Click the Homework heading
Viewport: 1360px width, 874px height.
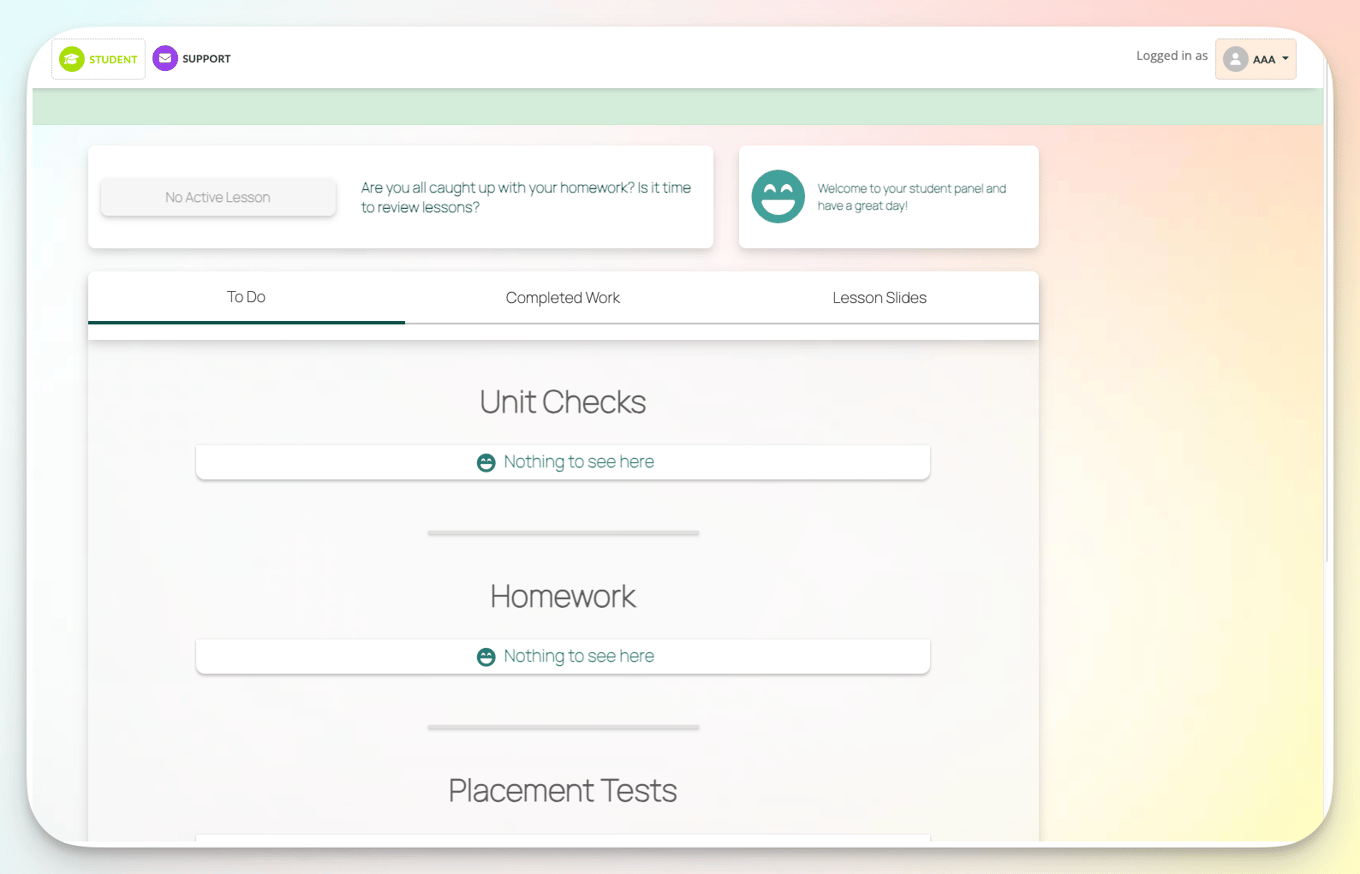(x=563, y=596)
